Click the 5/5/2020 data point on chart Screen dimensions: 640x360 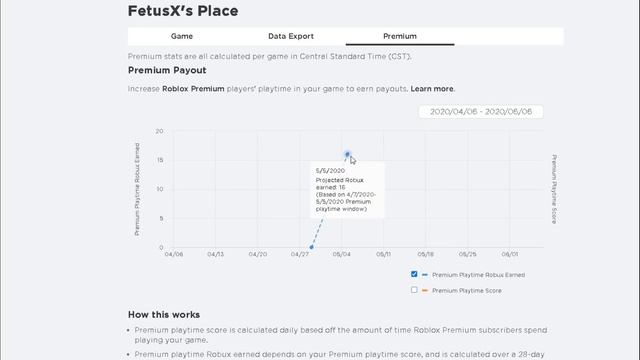[x=347, y=154]
